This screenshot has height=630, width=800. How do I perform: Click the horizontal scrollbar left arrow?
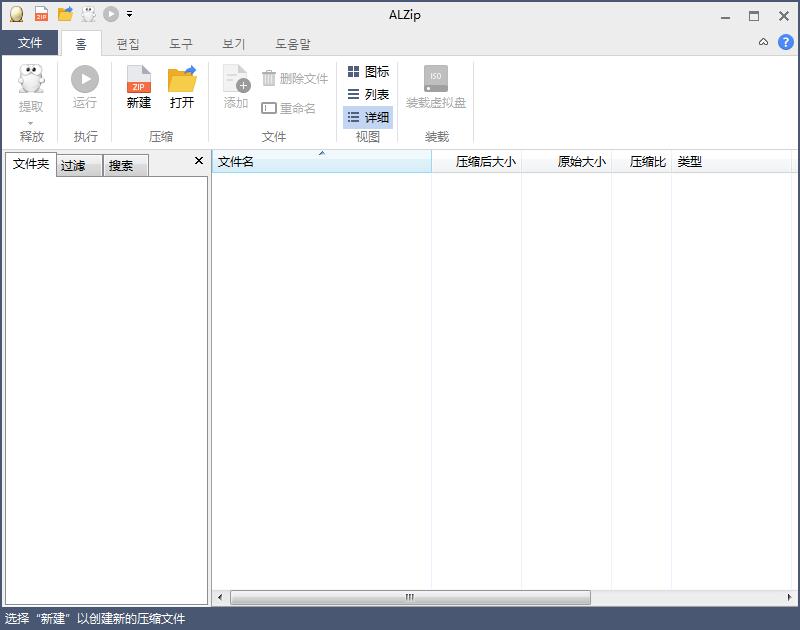(x=220, y=597)
